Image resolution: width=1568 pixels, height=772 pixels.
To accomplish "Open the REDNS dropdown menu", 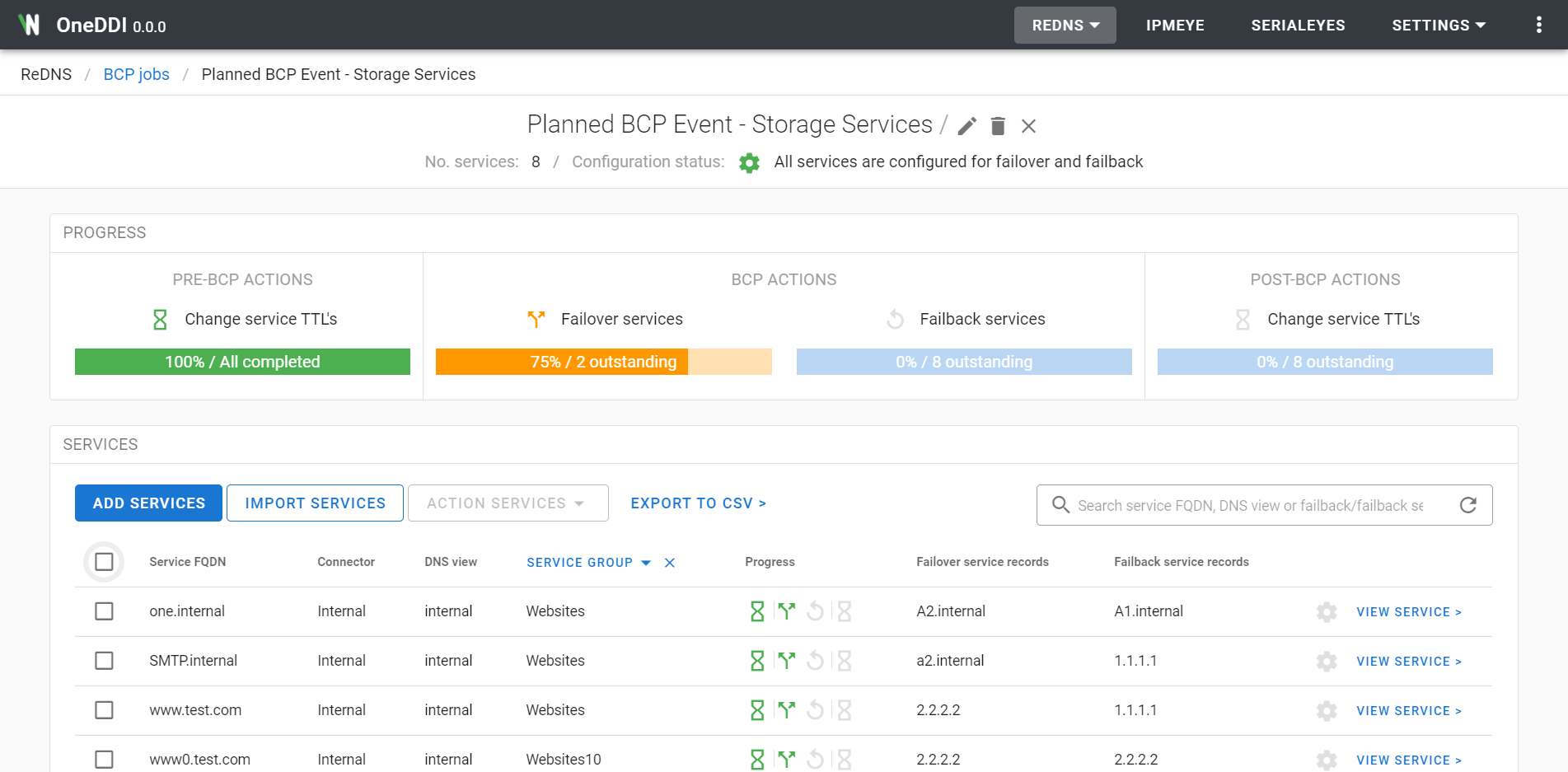I will coord(1065,25).
